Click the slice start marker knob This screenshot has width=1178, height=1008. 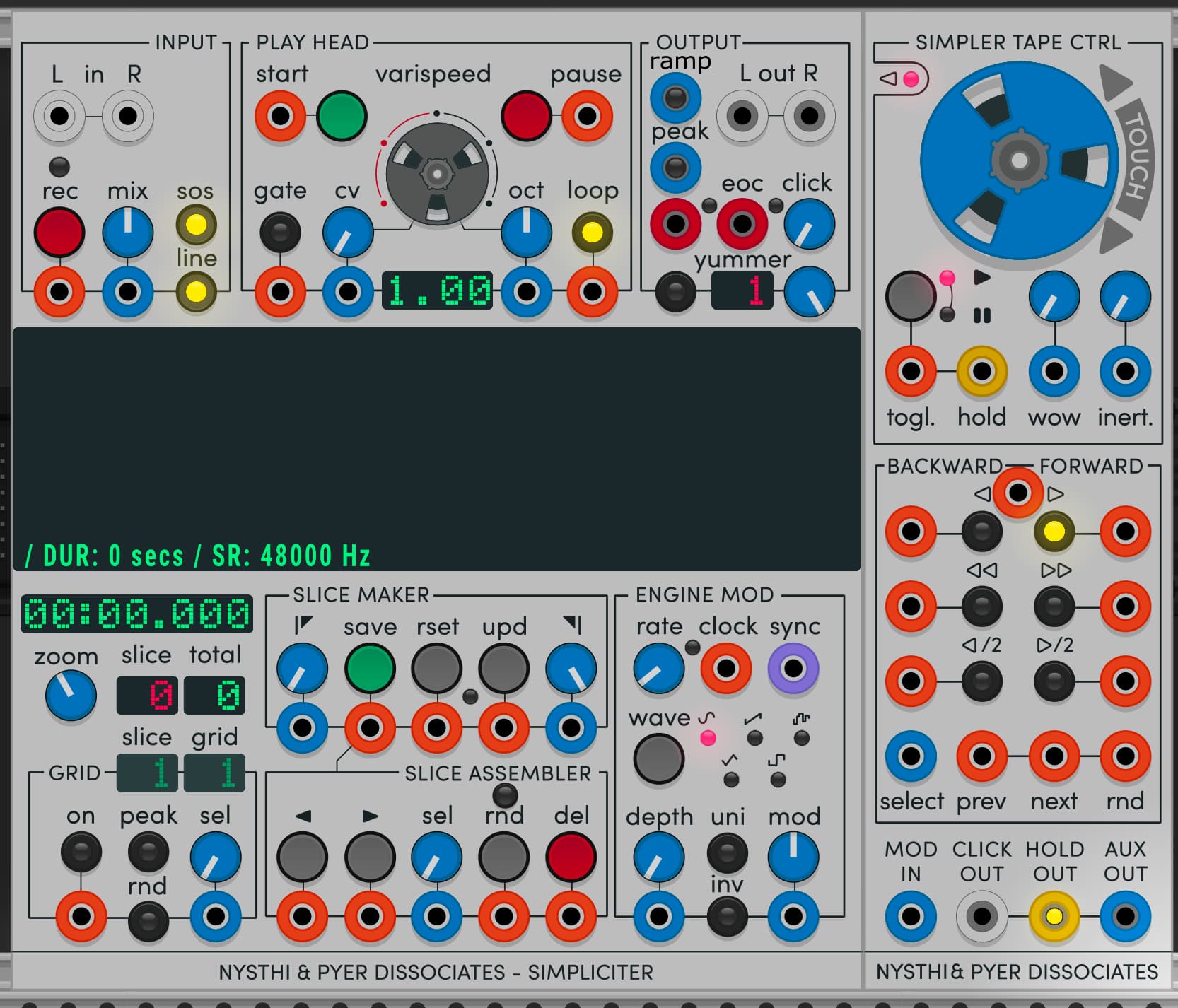click(303, 668)
